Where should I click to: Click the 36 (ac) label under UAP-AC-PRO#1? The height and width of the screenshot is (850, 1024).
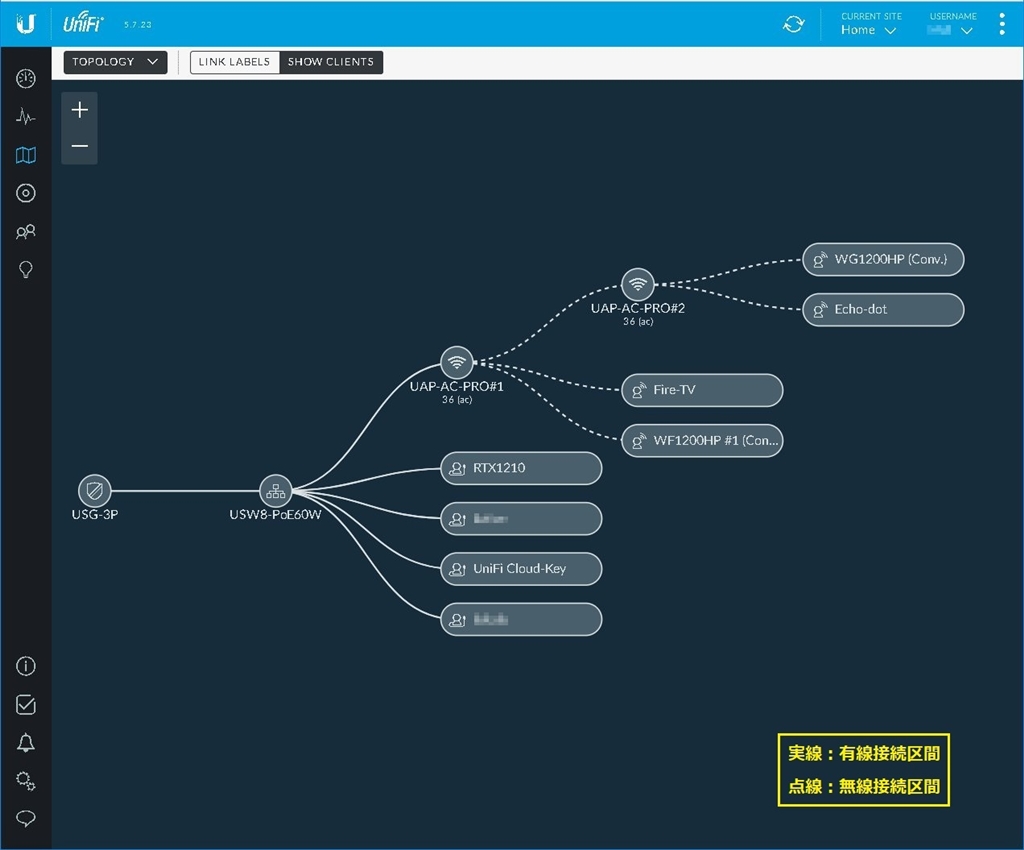456,400
